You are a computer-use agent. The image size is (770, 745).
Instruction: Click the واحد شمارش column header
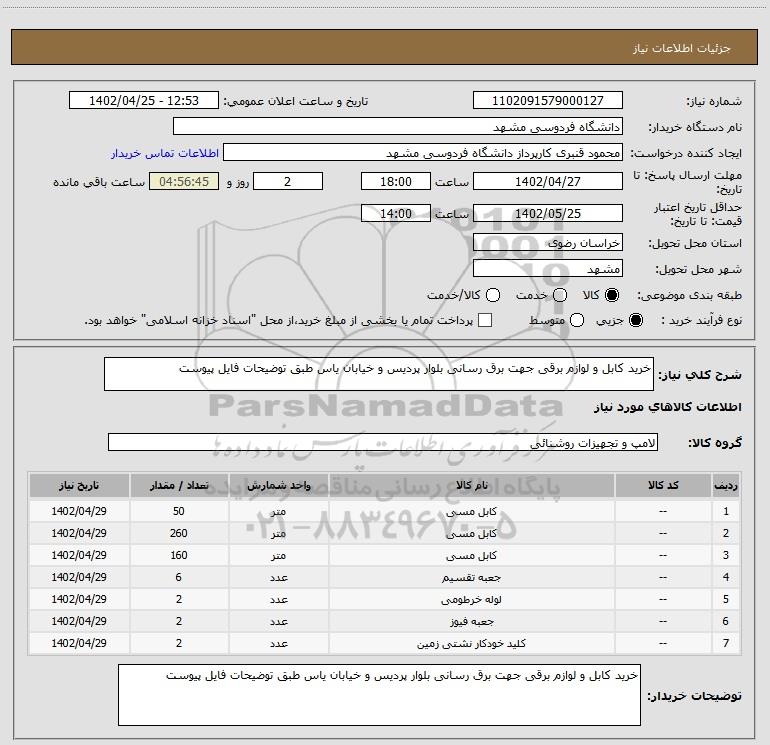coord(278,485)
